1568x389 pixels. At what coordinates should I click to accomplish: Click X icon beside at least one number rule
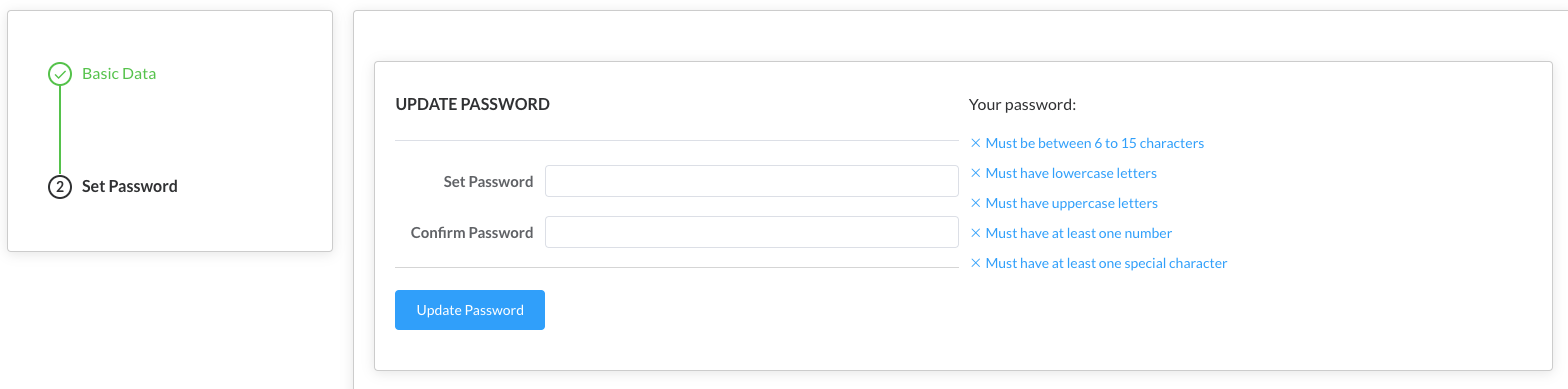point(976,233)
